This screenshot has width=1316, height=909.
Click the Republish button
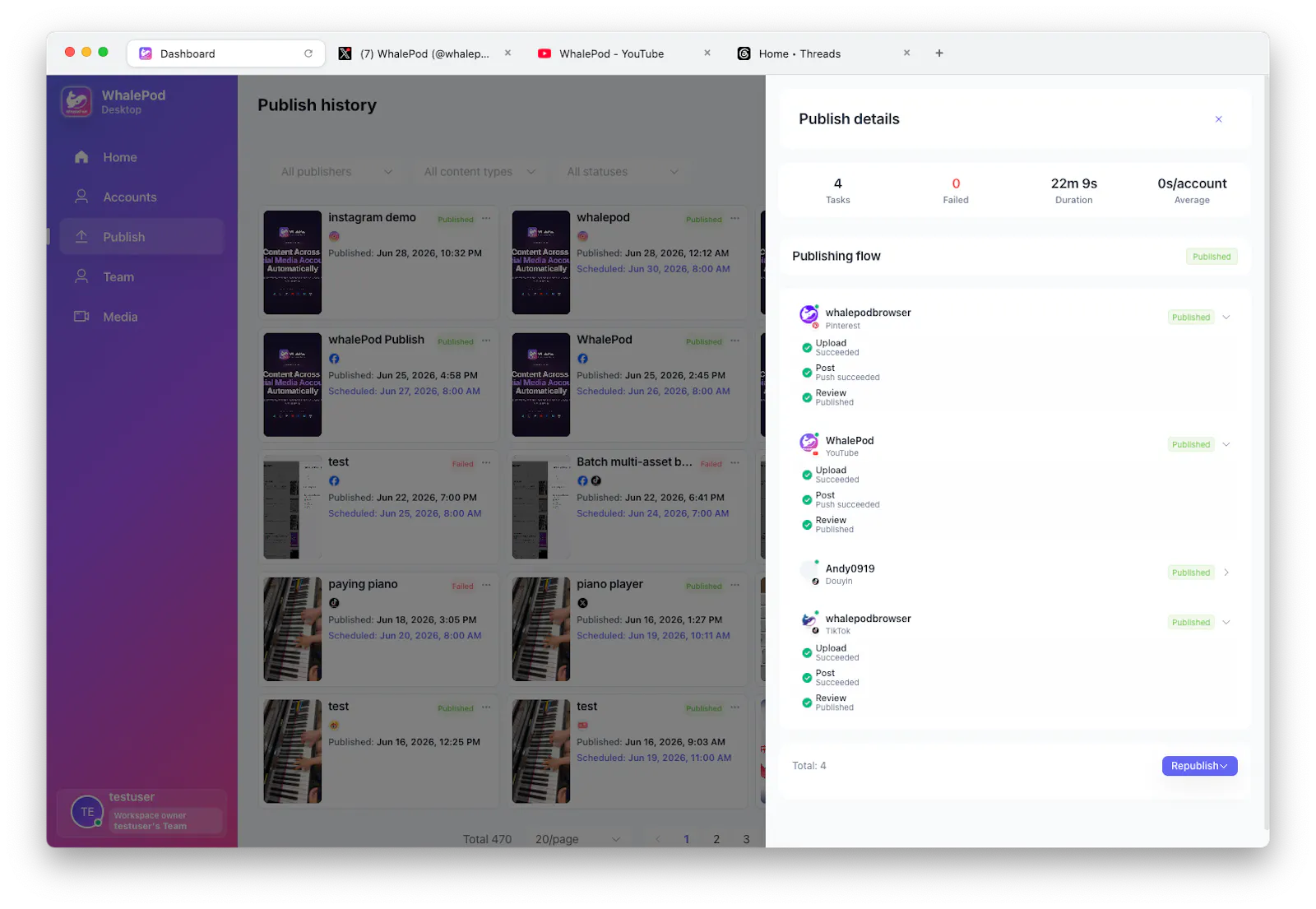click(1199, 766)
